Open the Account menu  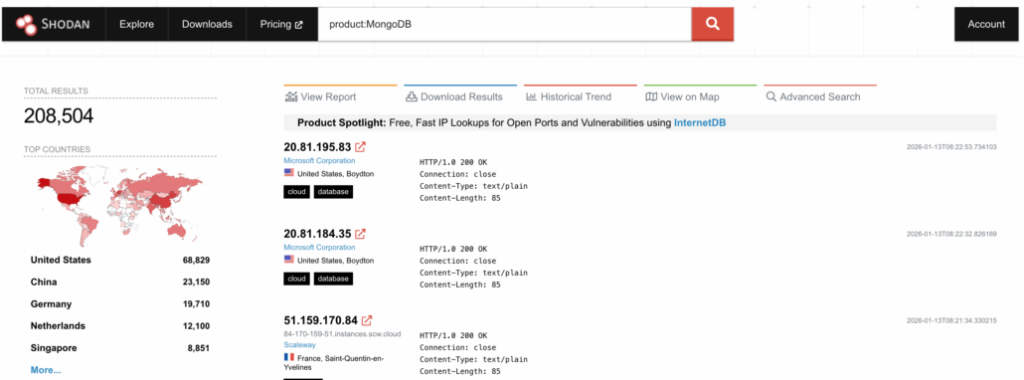(986, 24)
